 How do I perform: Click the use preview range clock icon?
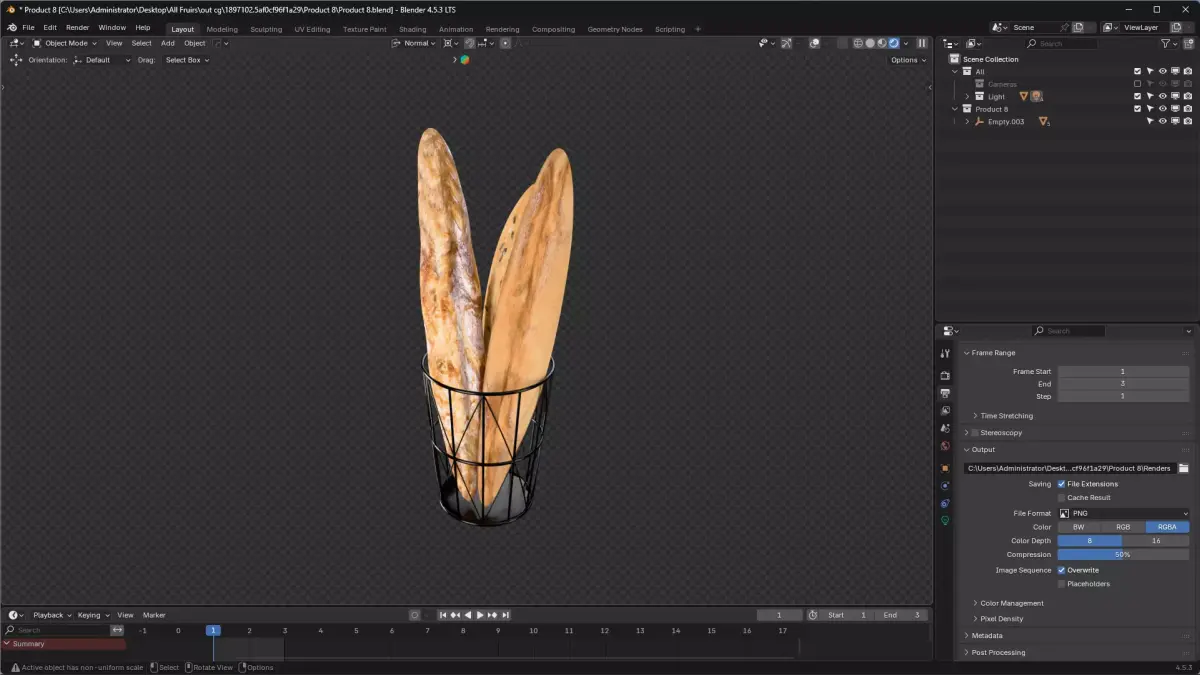click(813, 615)
